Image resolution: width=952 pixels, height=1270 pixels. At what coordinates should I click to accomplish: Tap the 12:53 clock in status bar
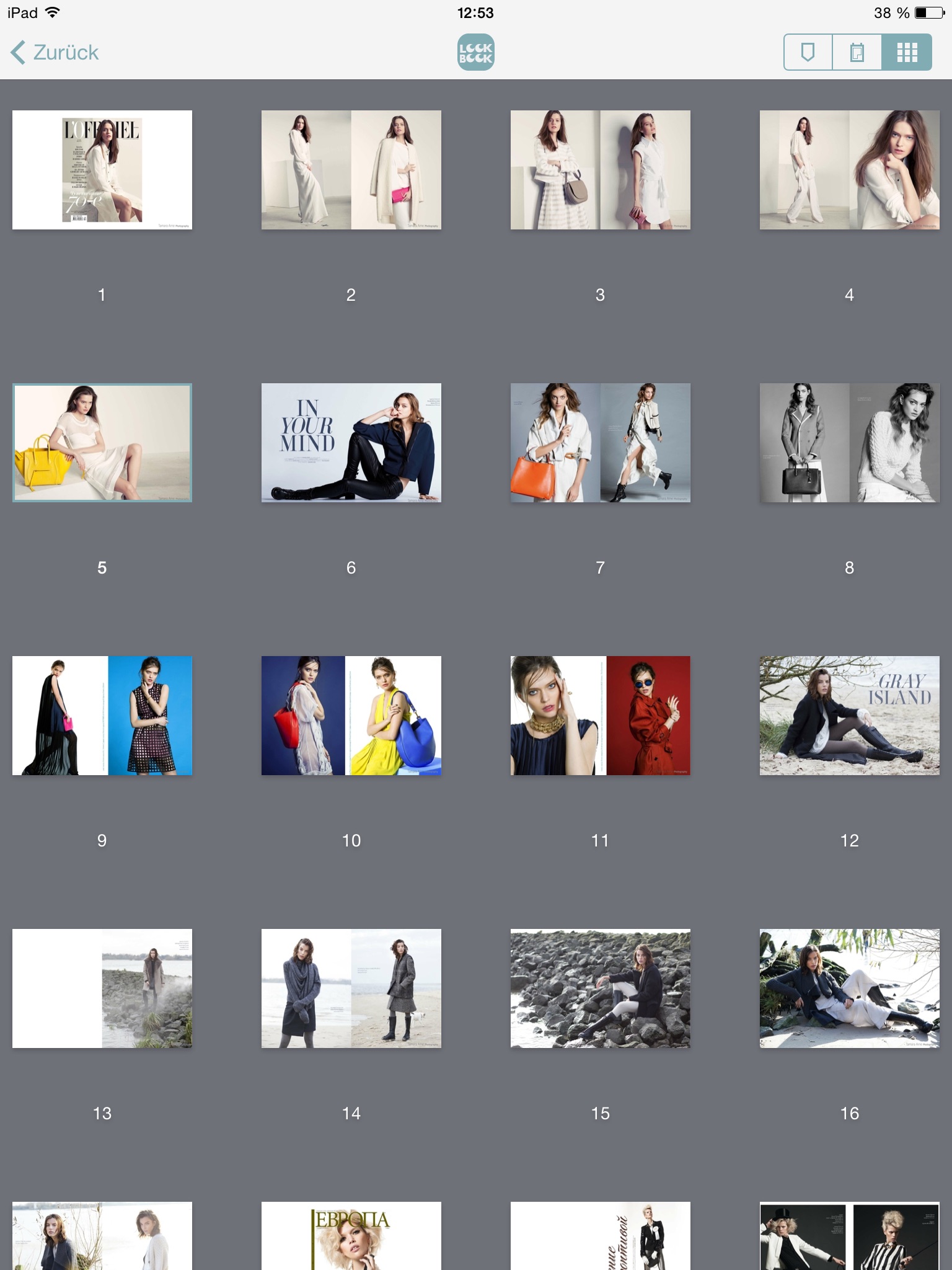pos(475,12)
